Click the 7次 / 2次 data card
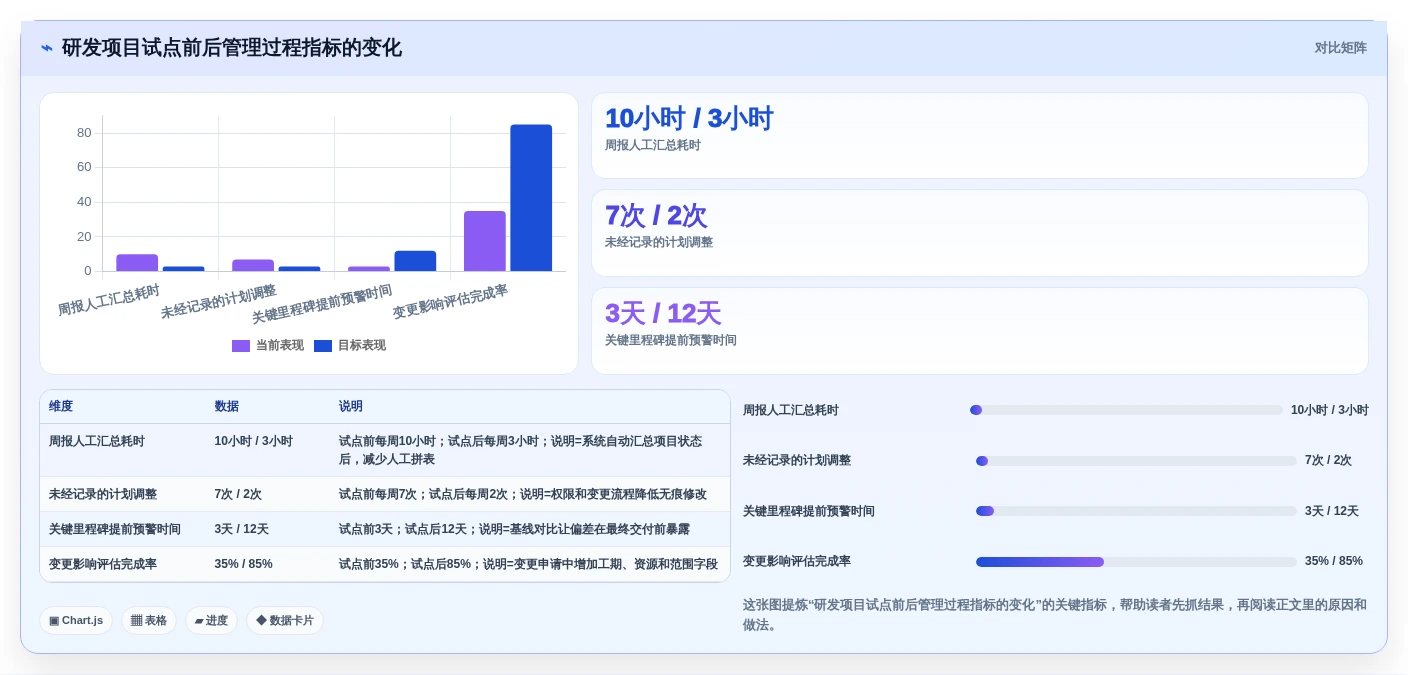 coord(979,233)
